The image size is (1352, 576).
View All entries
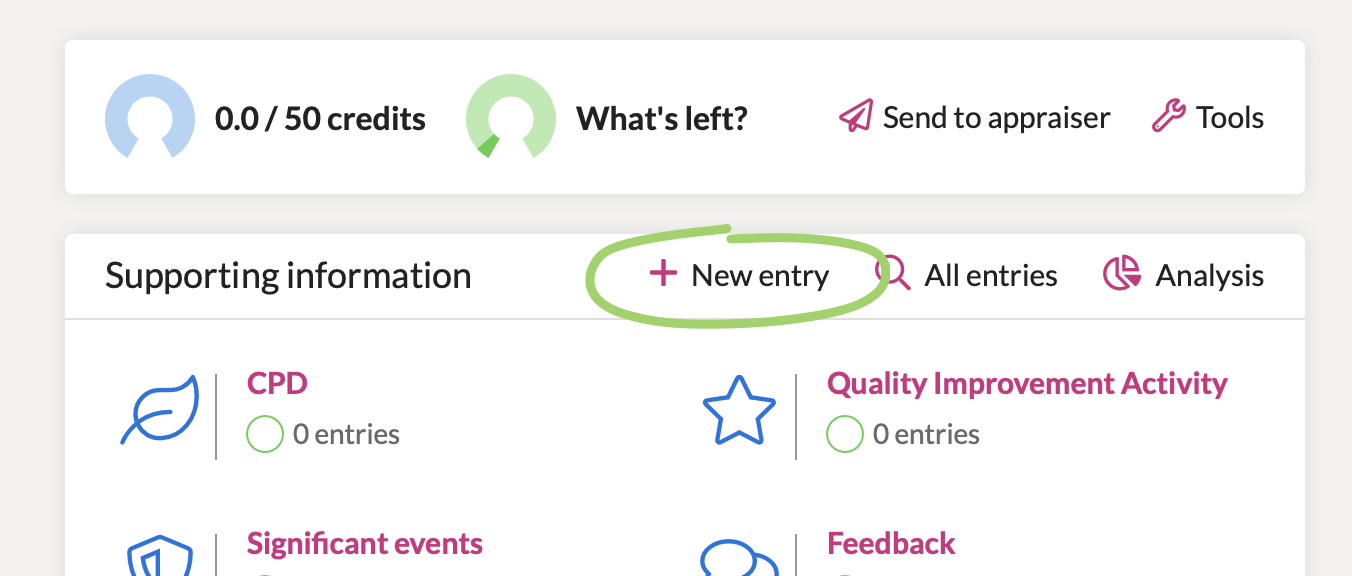tap(991, 275)
